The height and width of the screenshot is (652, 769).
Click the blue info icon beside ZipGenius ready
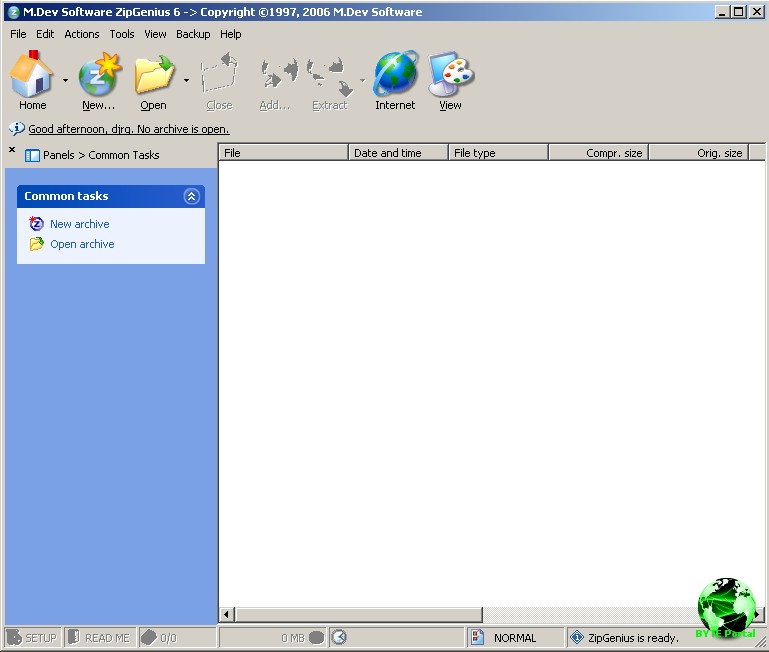[x=577, y=637]
